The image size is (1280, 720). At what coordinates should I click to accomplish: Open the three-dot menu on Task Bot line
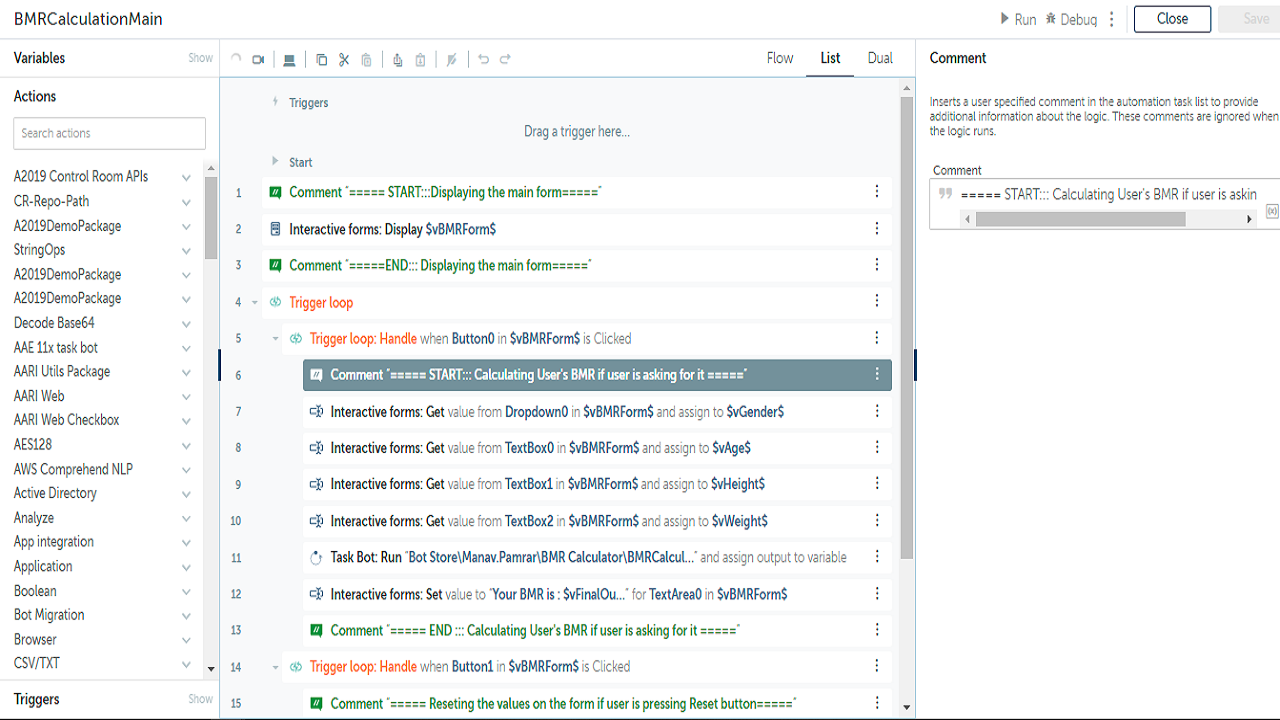tap(877, 557)
